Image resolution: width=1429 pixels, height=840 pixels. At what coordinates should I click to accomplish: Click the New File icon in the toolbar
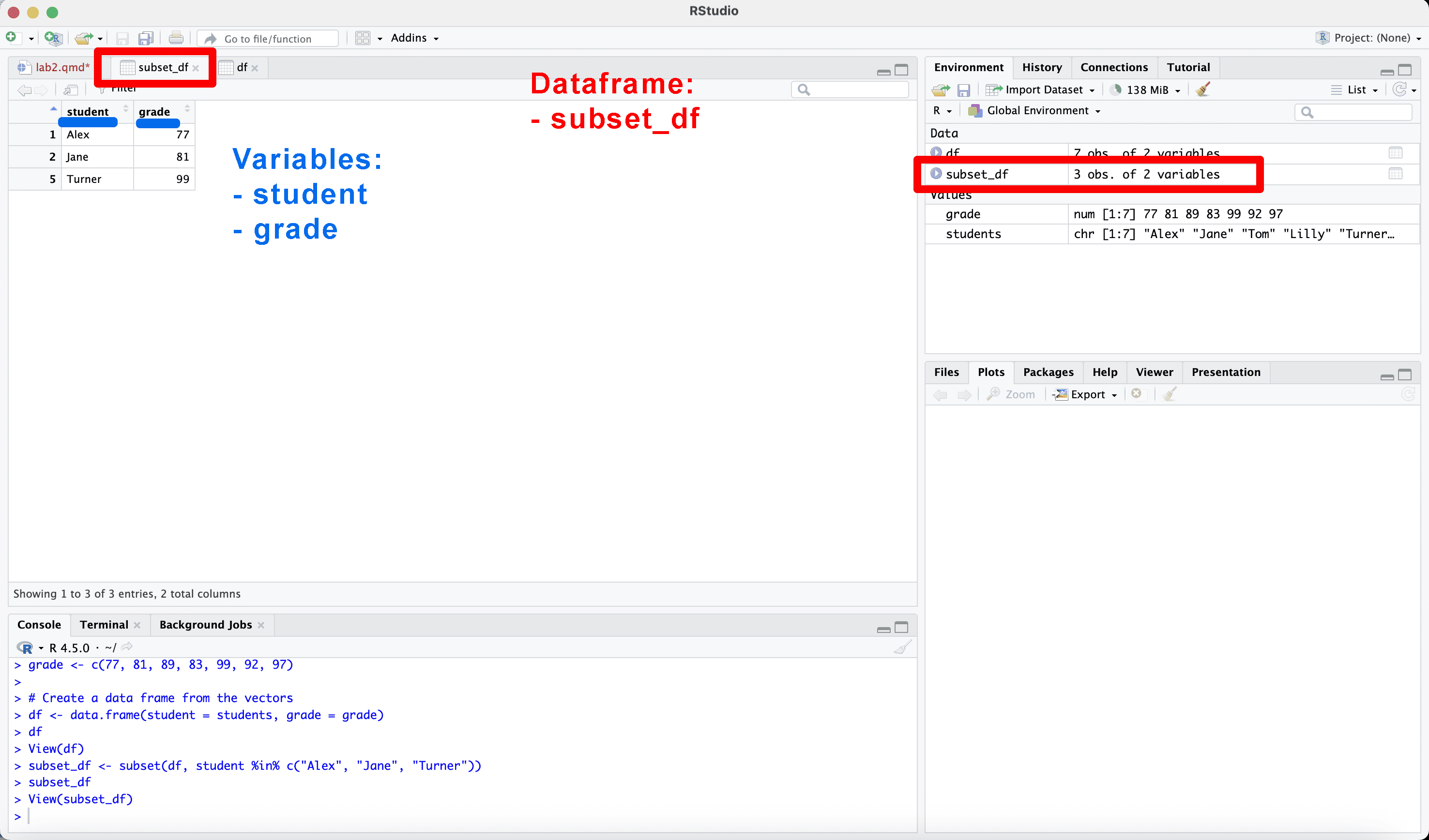tap(11, 37)
